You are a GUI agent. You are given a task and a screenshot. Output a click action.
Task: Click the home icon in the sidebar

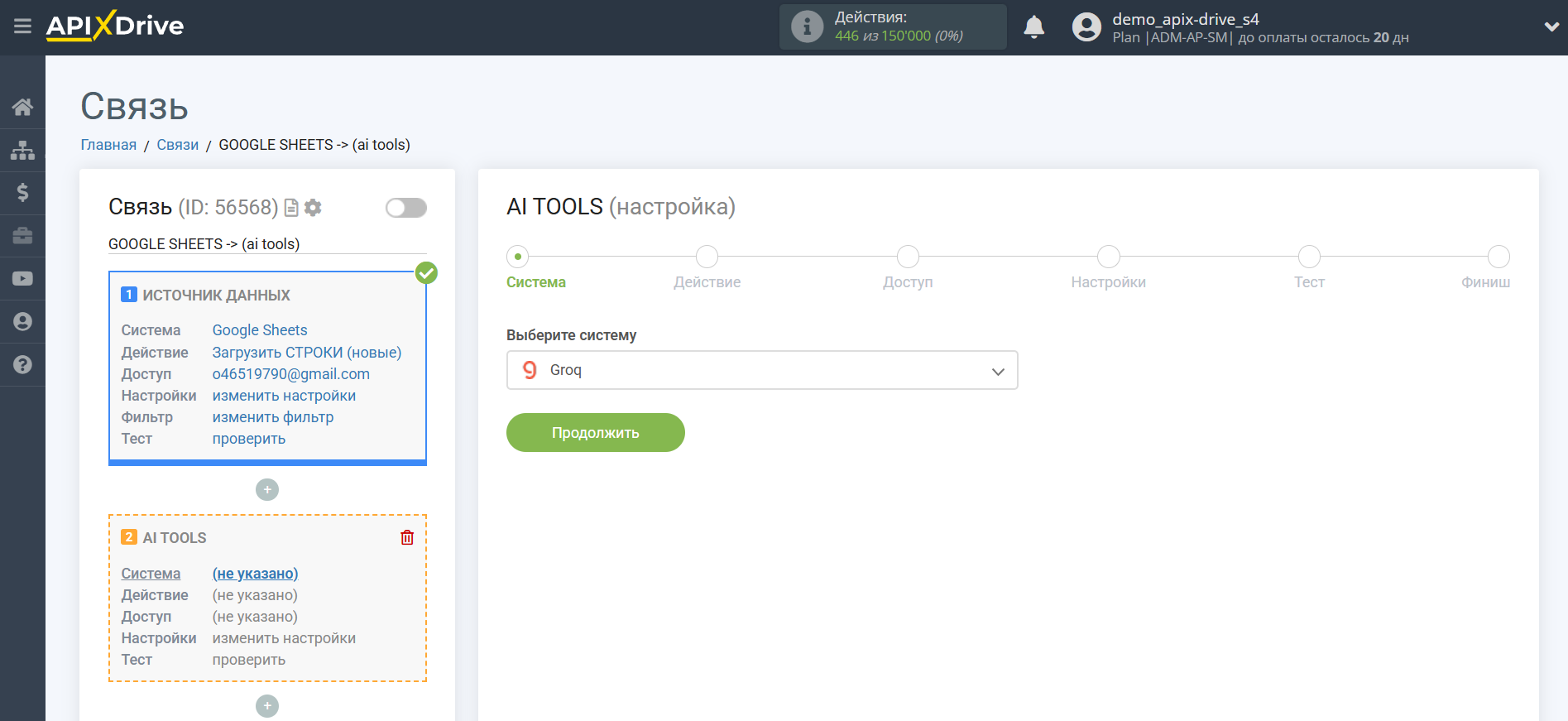22,107
